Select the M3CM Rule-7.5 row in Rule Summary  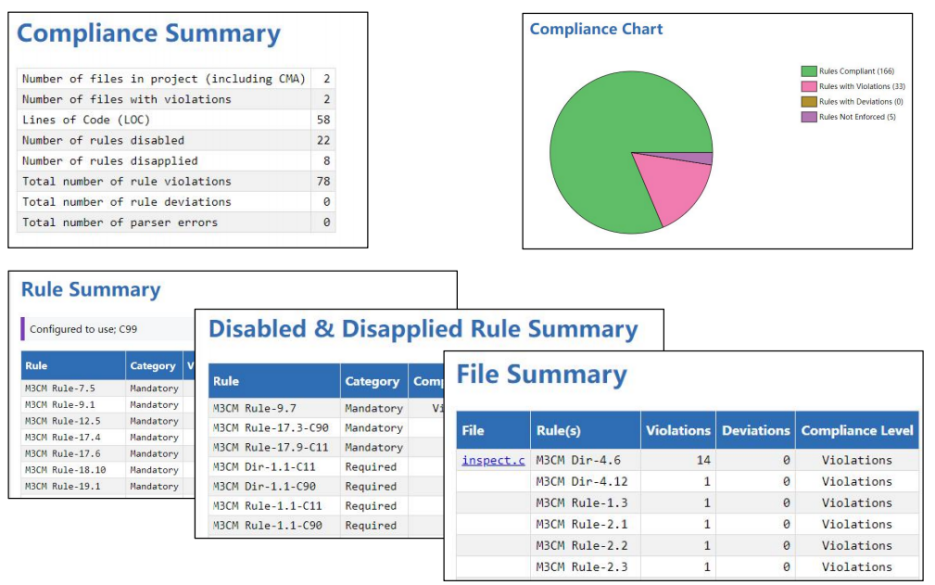[60, 388]
